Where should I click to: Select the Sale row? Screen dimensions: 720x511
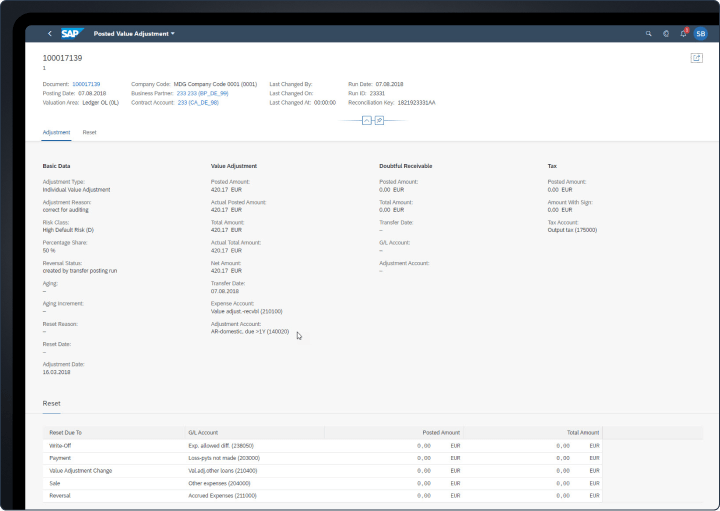(x=322, y=483)
